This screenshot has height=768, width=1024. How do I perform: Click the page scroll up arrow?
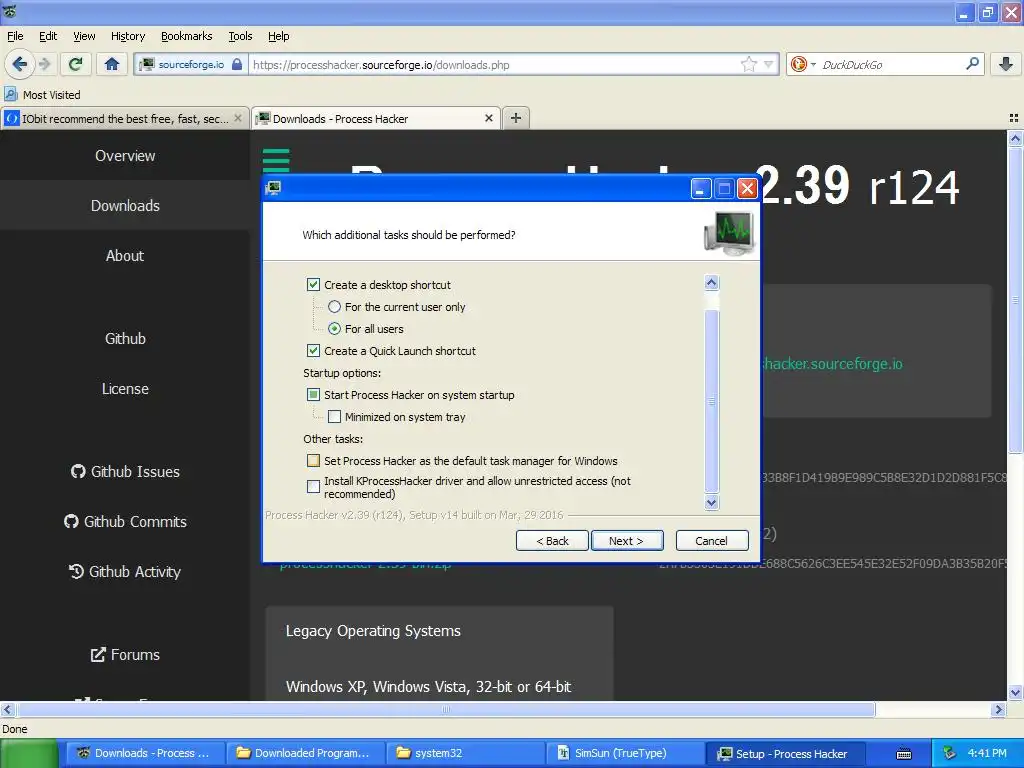[x=1015, y=138]
